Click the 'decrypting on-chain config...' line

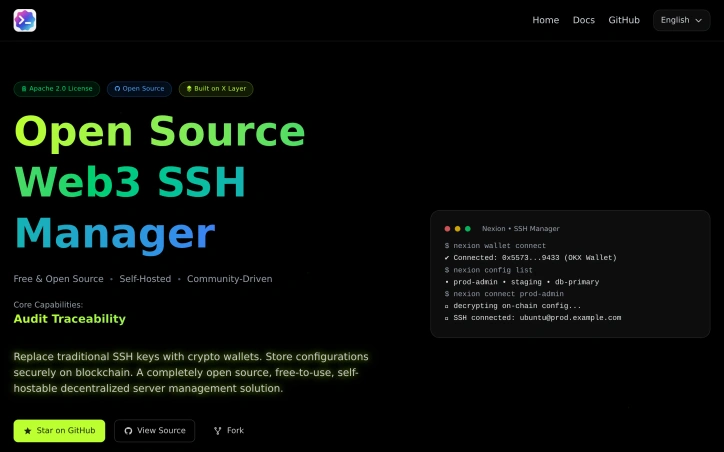pos(513,306)
